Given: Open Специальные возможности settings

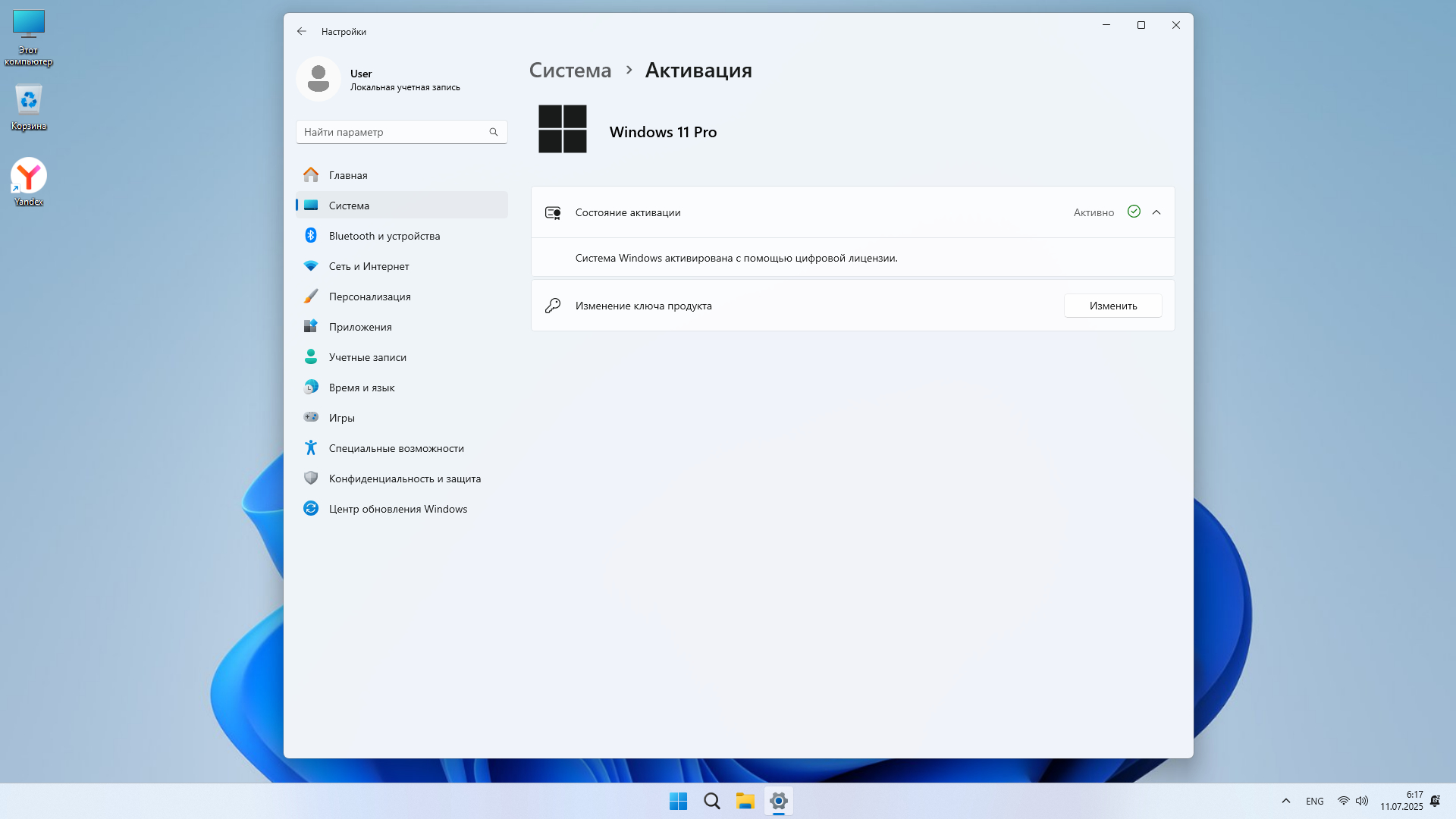Looking at the screenshot, I should [396, 448].
